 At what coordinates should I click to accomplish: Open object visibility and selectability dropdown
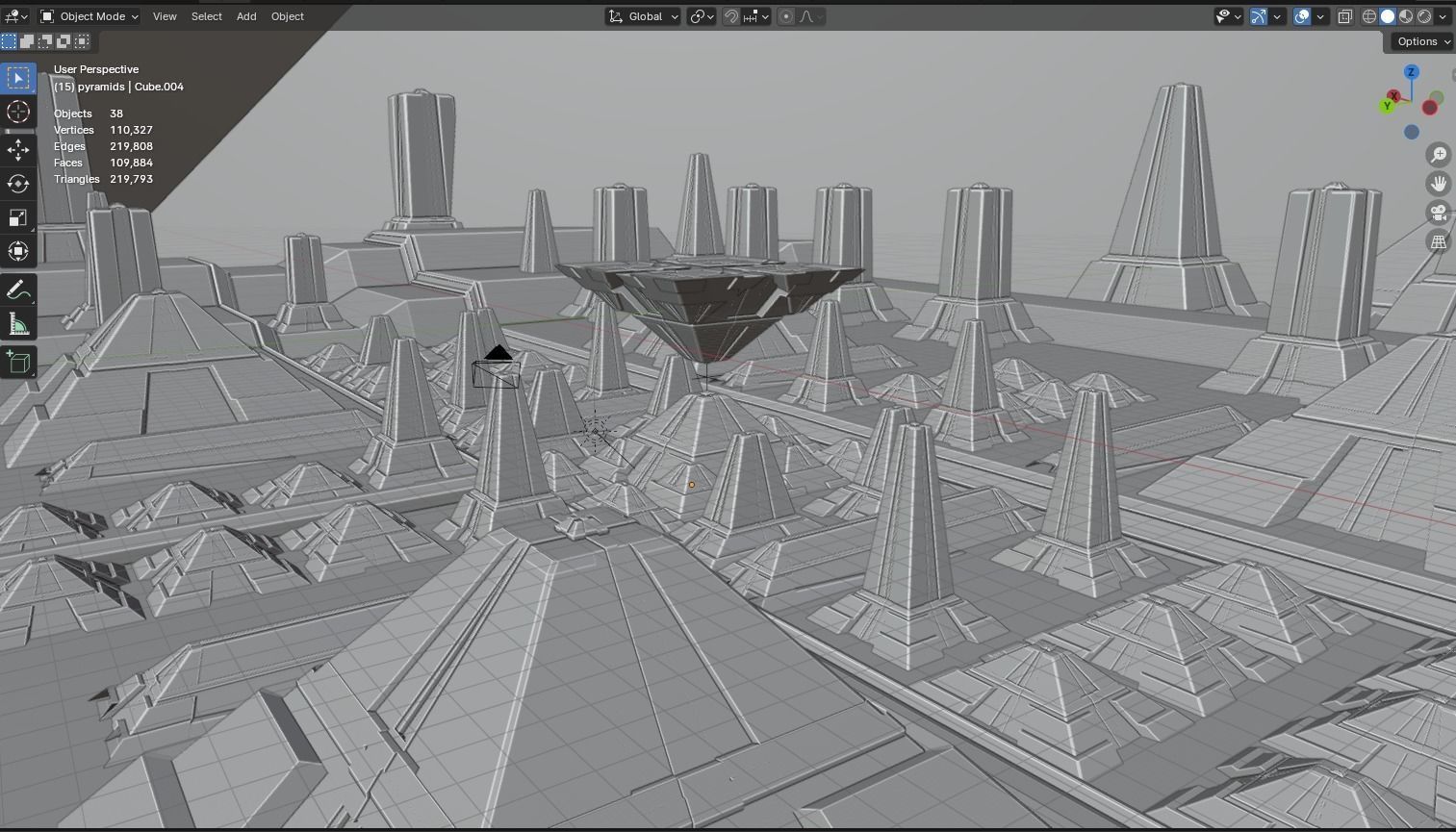[x=1228, y=16]
